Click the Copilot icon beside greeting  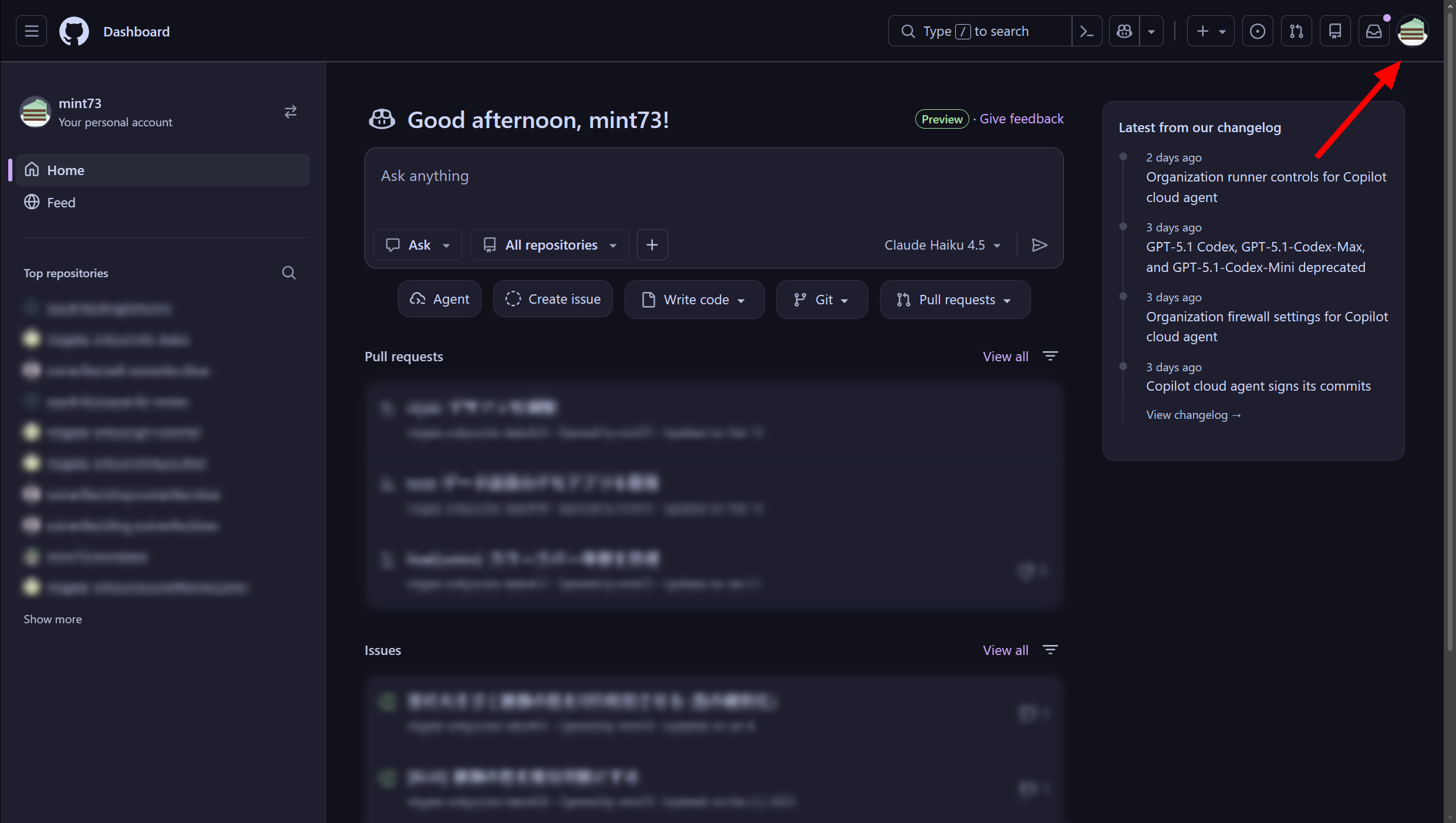[382, 119]
